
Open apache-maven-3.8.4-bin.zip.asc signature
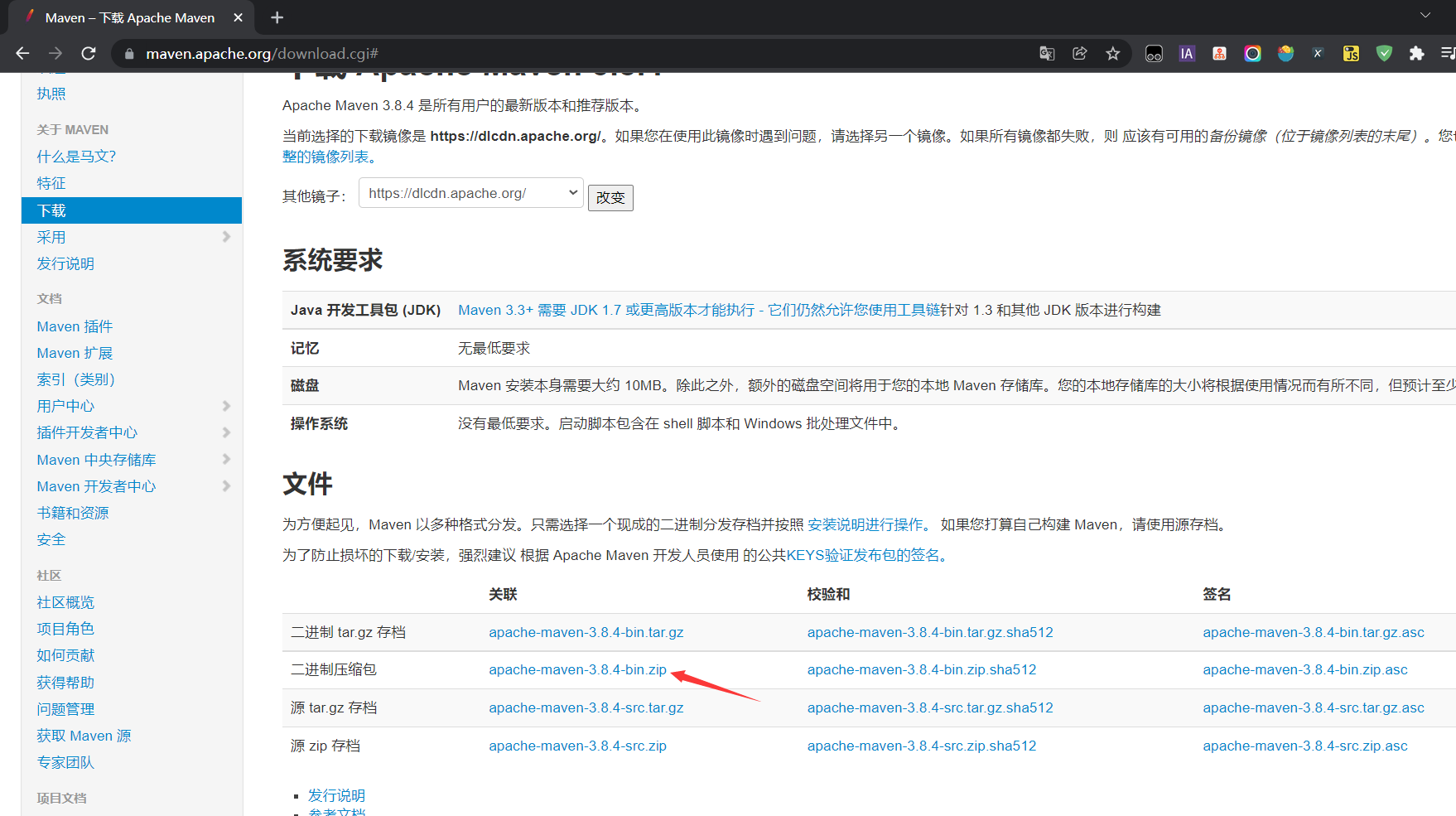tap(1305, 669)
